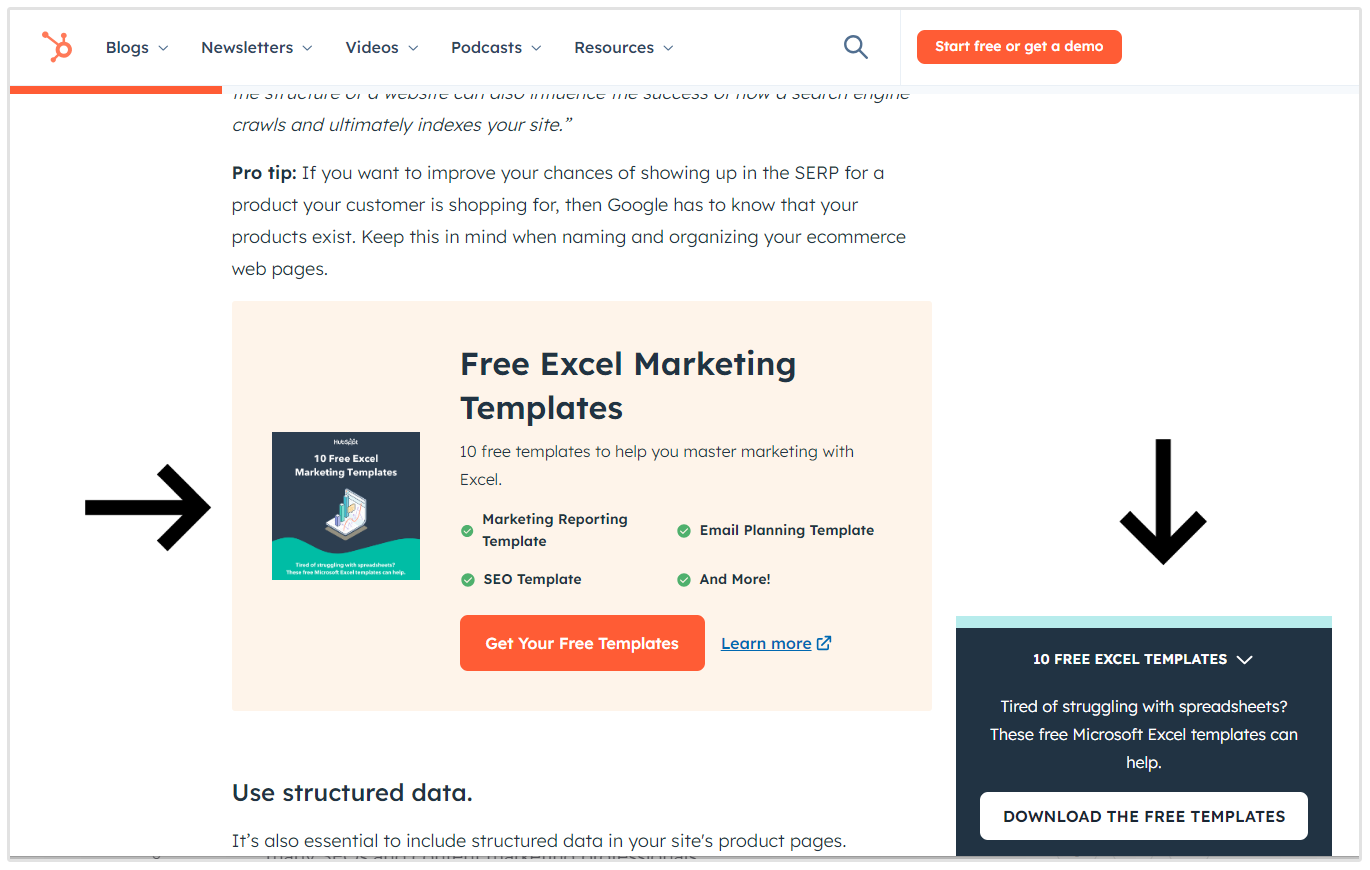This screenshot has height=870, width=1370.
Task: Click the 10 Free Excel ebook cover
Action: point(346,506)
